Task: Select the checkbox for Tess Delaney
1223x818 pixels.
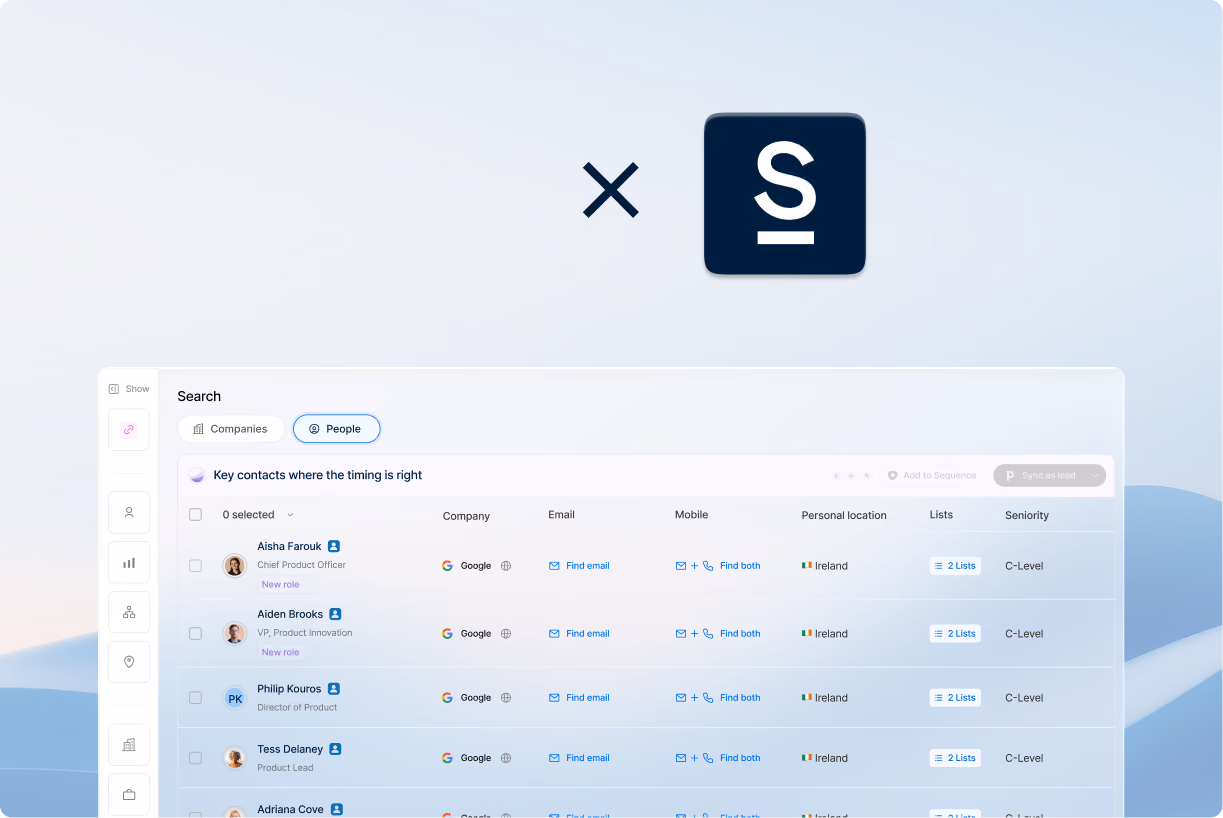Action: click(195, 758)
